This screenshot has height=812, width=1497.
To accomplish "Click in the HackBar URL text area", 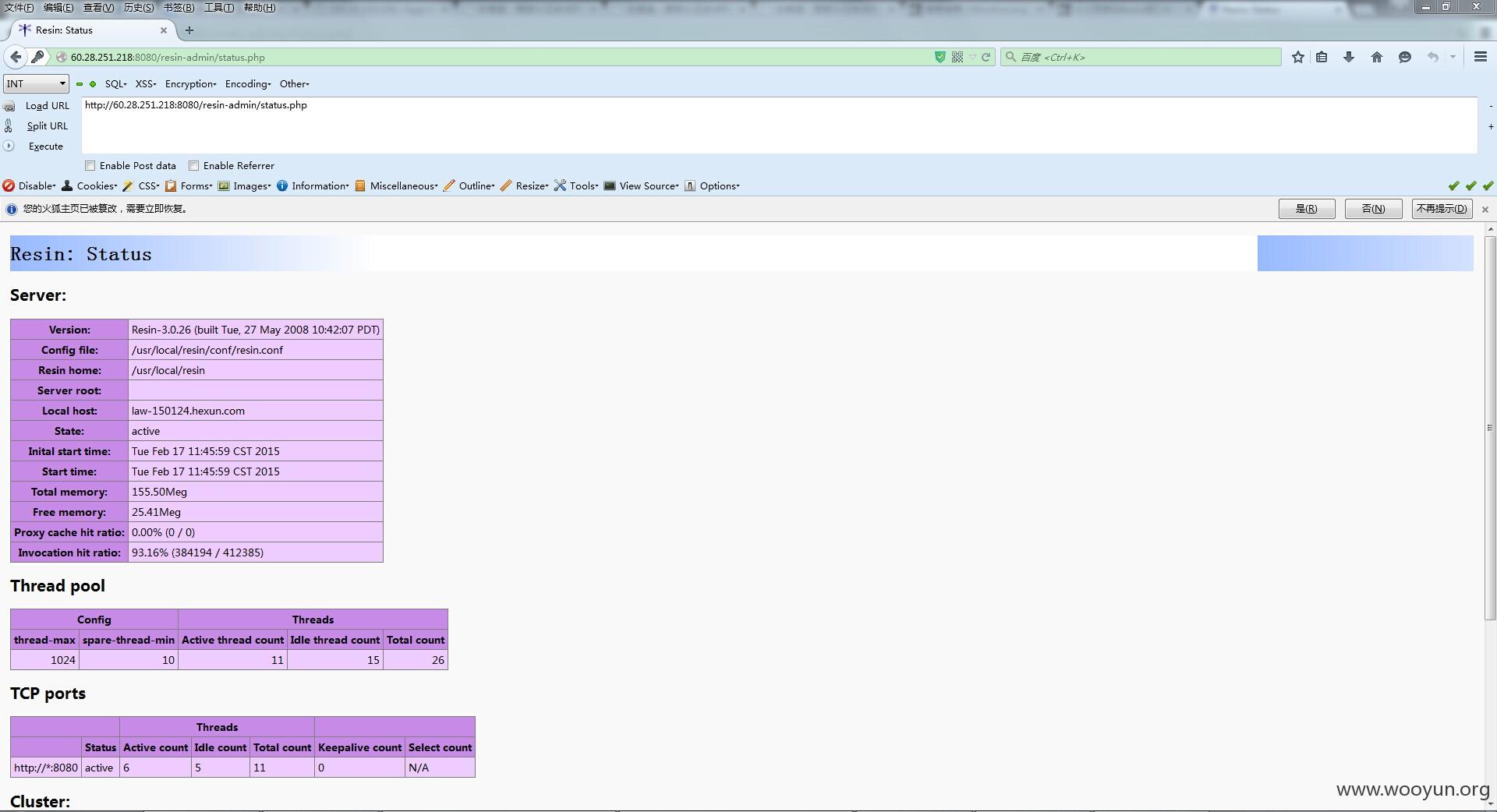I will point(779,125).
